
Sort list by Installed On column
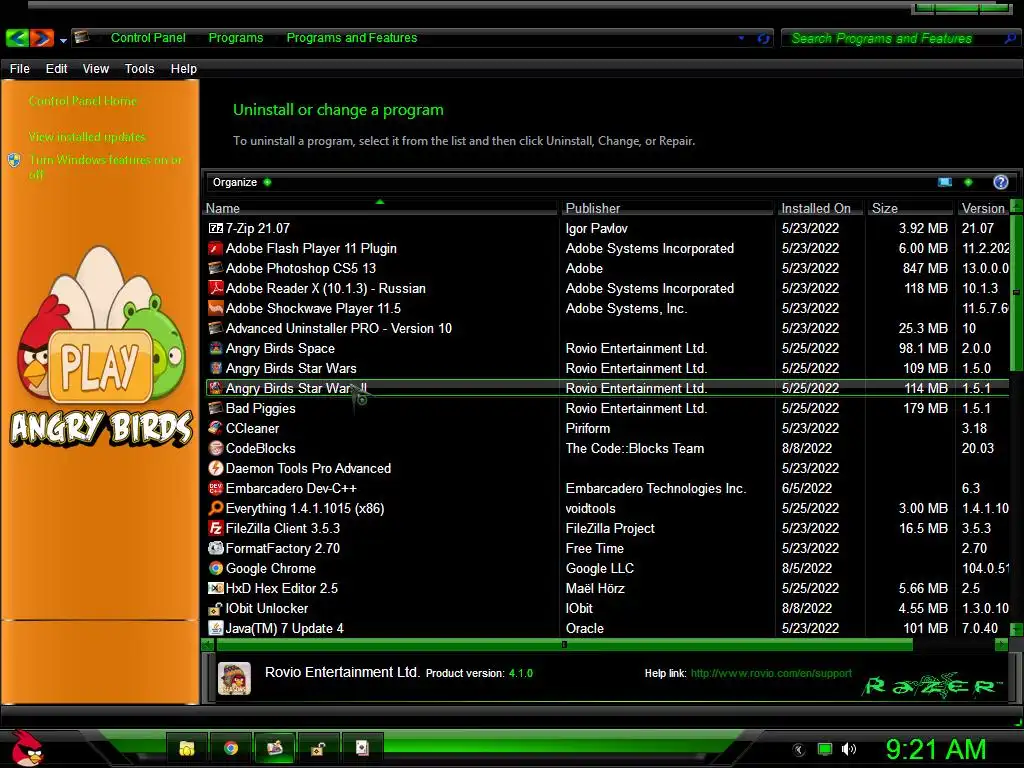(820, 208)
